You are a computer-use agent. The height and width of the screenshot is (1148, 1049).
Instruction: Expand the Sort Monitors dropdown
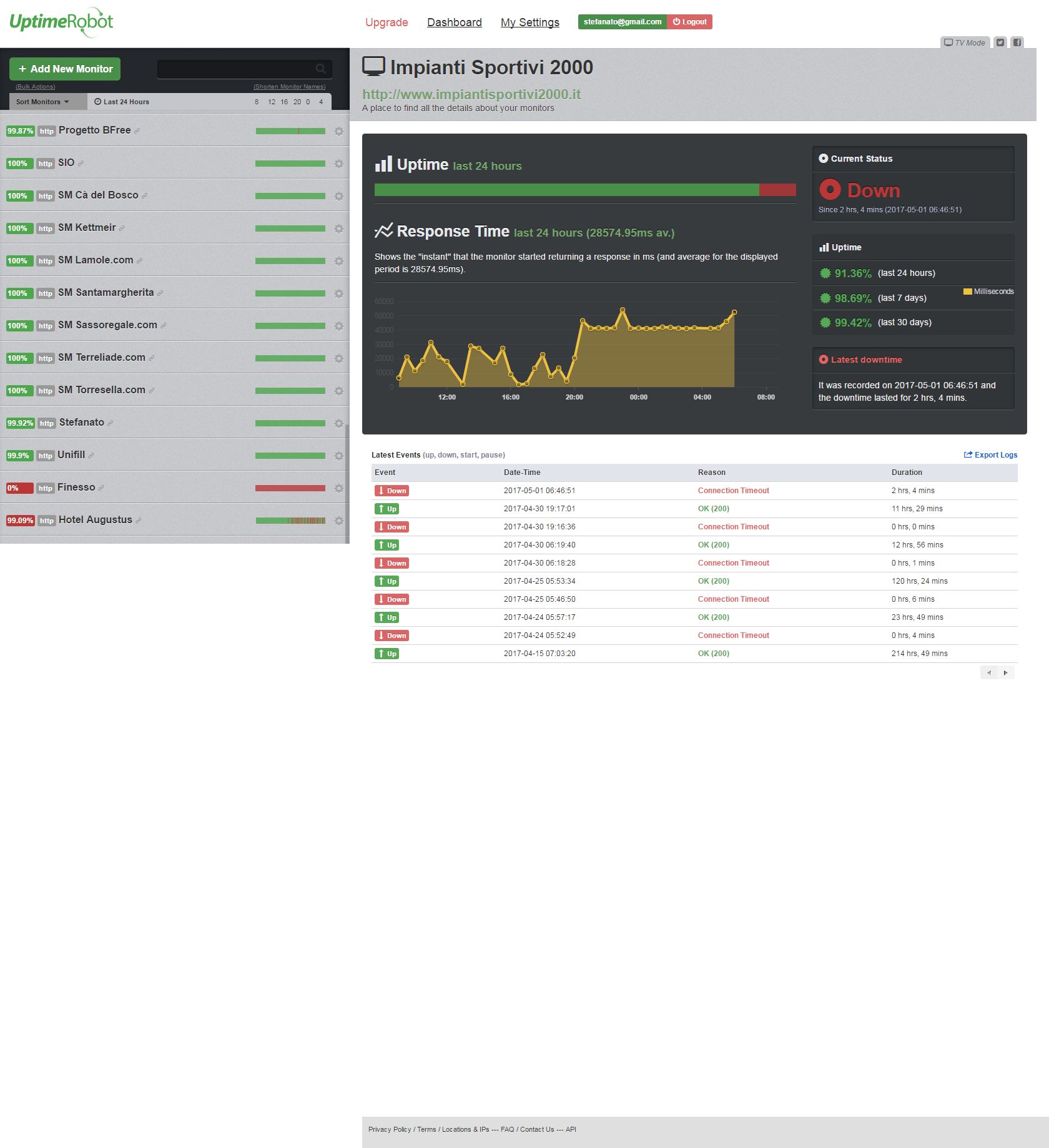point(42,102)
